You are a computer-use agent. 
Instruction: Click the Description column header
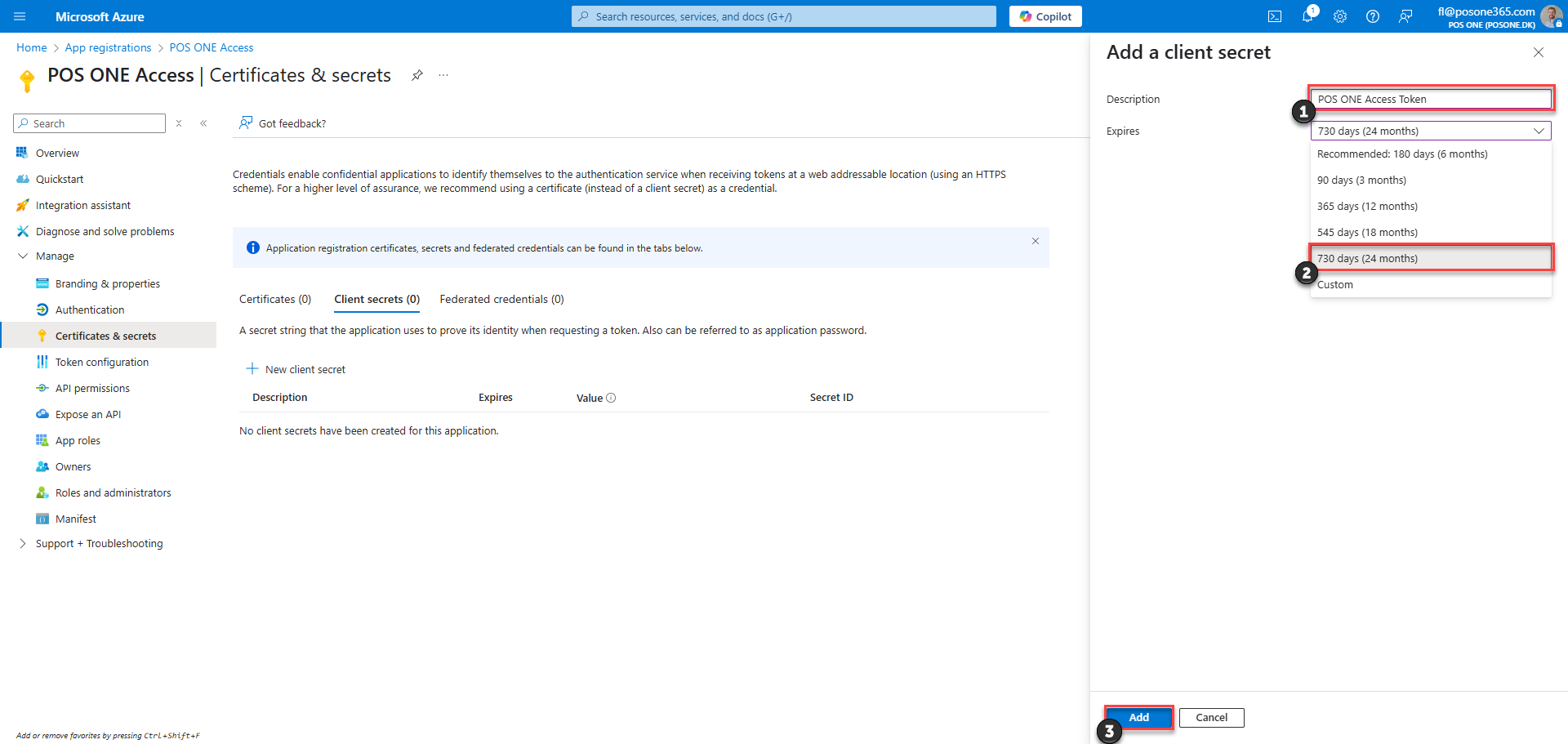pyautogui.click(x=280, y=398)
